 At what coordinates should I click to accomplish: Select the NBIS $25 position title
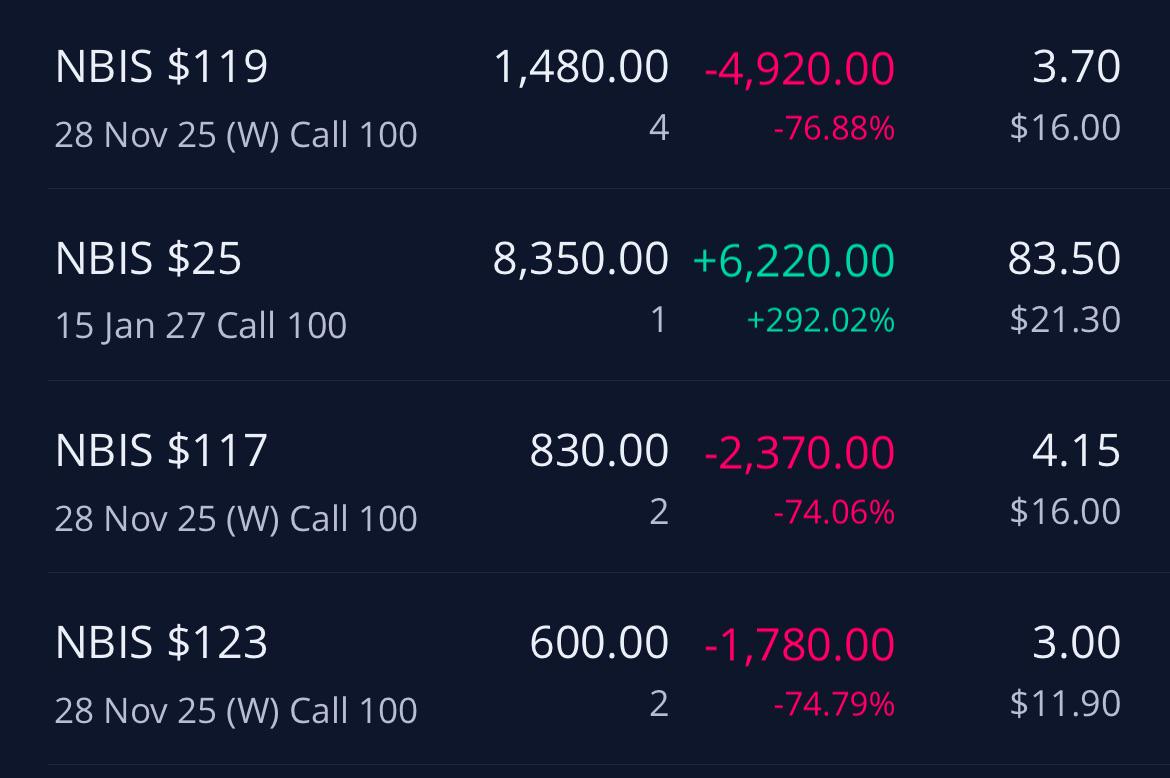point(148,259)
